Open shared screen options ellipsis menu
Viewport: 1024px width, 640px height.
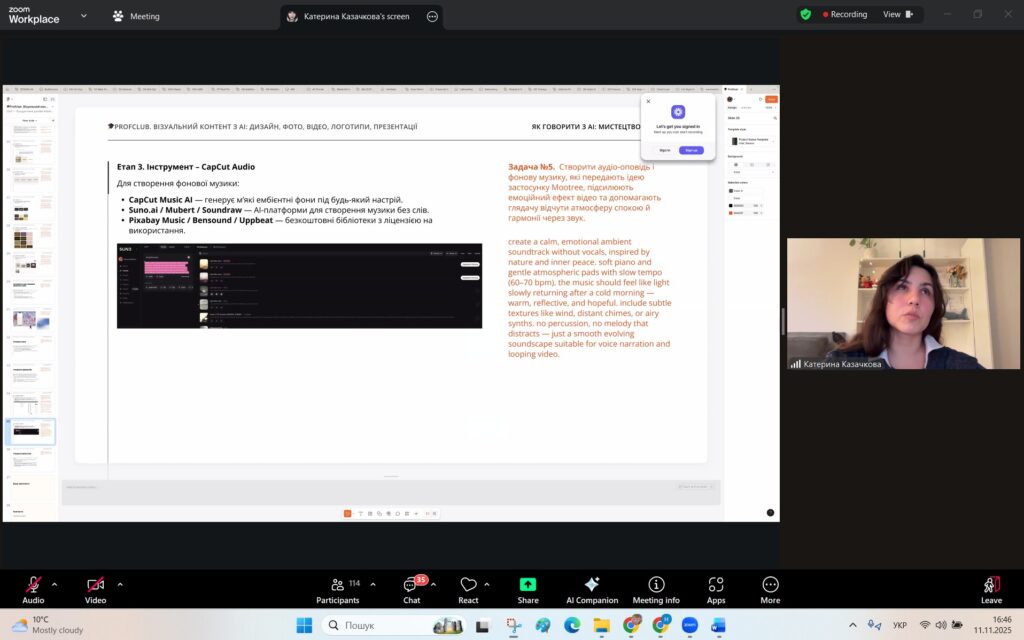[x=432, y=16]
